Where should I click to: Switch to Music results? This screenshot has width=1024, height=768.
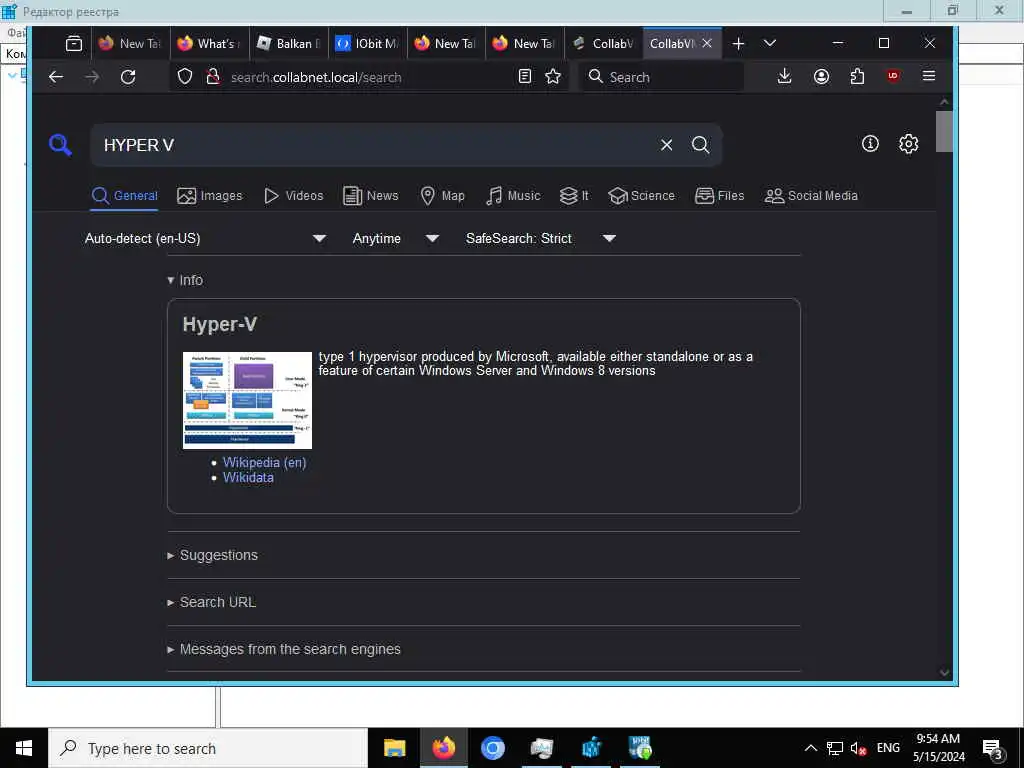[x=513, y=196]
